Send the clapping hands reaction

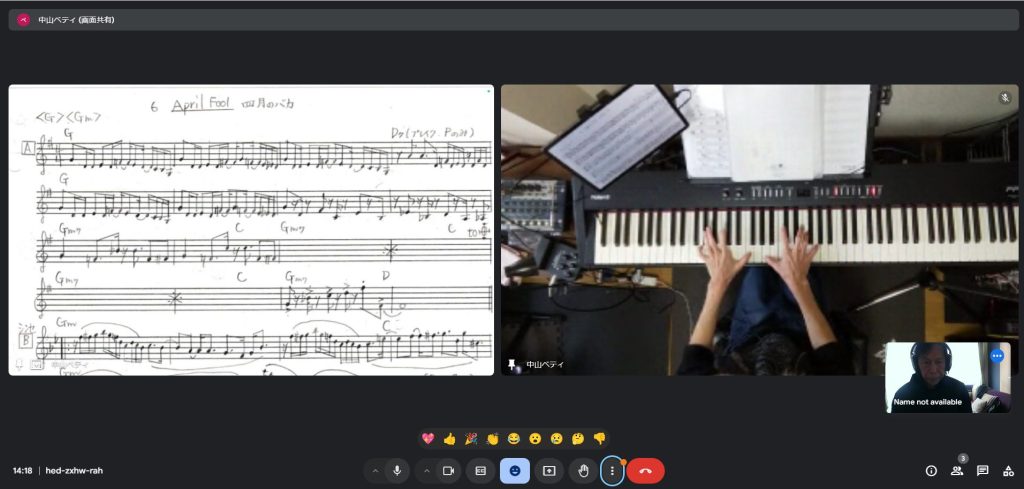(x=492, y=439)
